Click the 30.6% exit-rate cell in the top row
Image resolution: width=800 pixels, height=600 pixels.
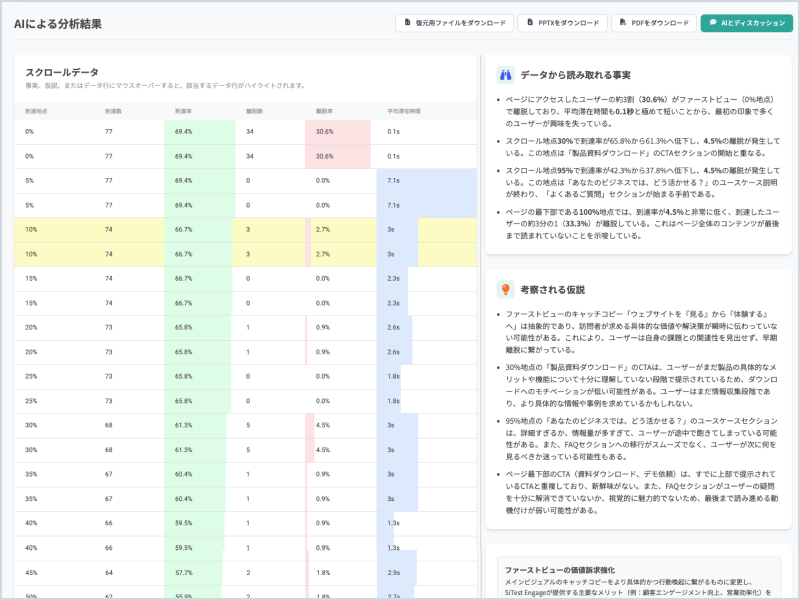coord(324,131)
